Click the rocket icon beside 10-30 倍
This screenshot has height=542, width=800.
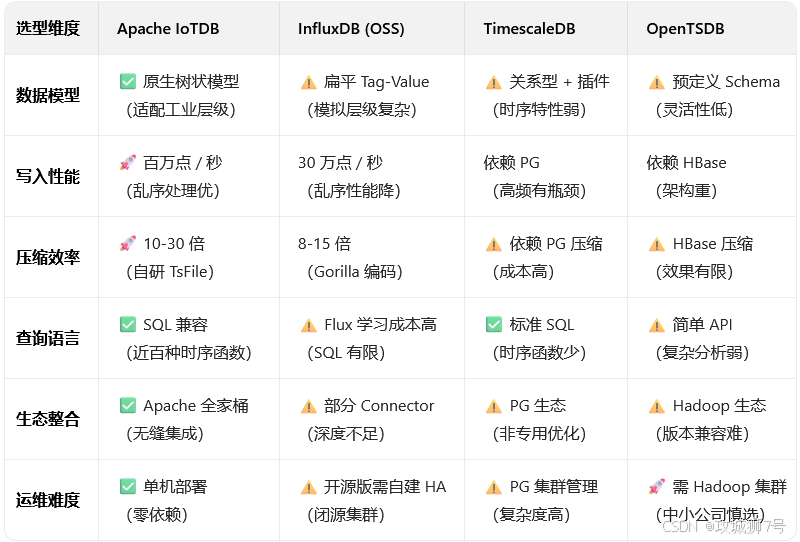pyautogui.click(x=128, y=243)
